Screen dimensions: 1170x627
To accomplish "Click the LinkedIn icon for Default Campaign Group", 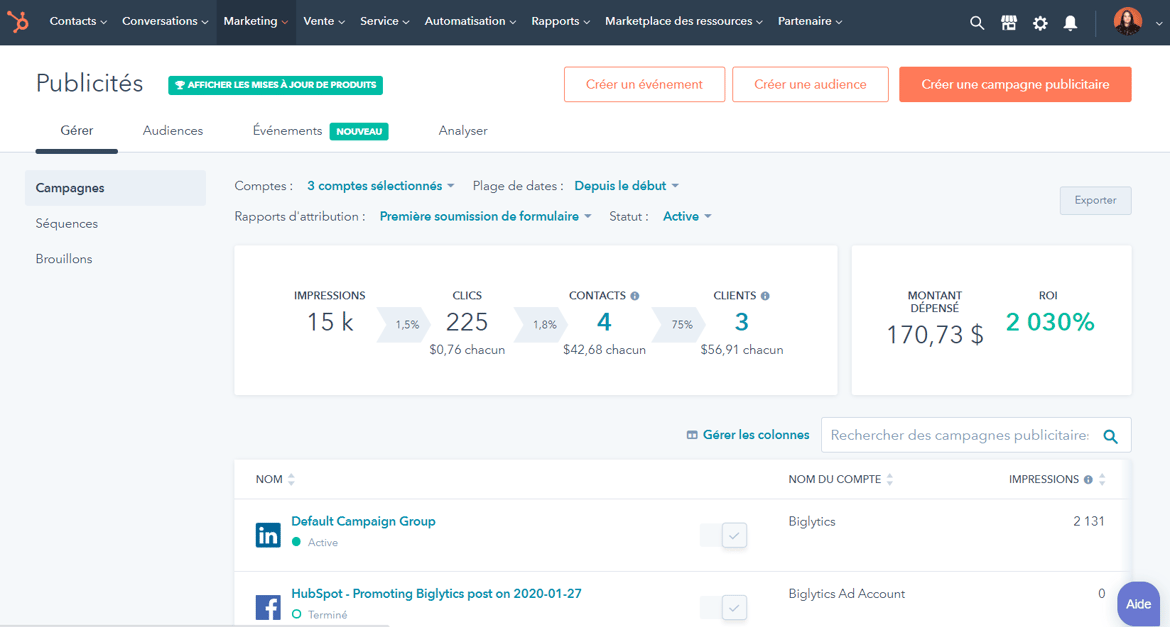I will pyautogui.click(x=268, y=535).
